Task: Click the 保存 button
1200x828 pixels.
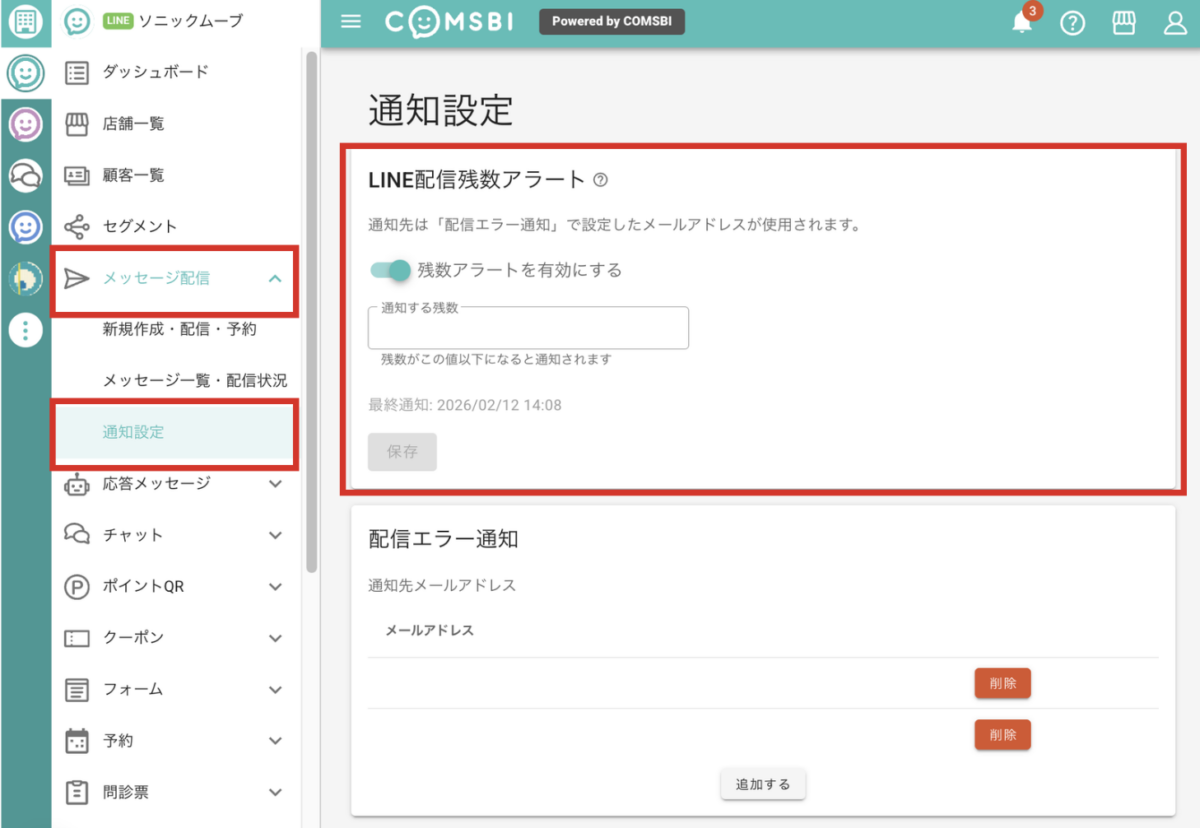Action: point(402,452)
